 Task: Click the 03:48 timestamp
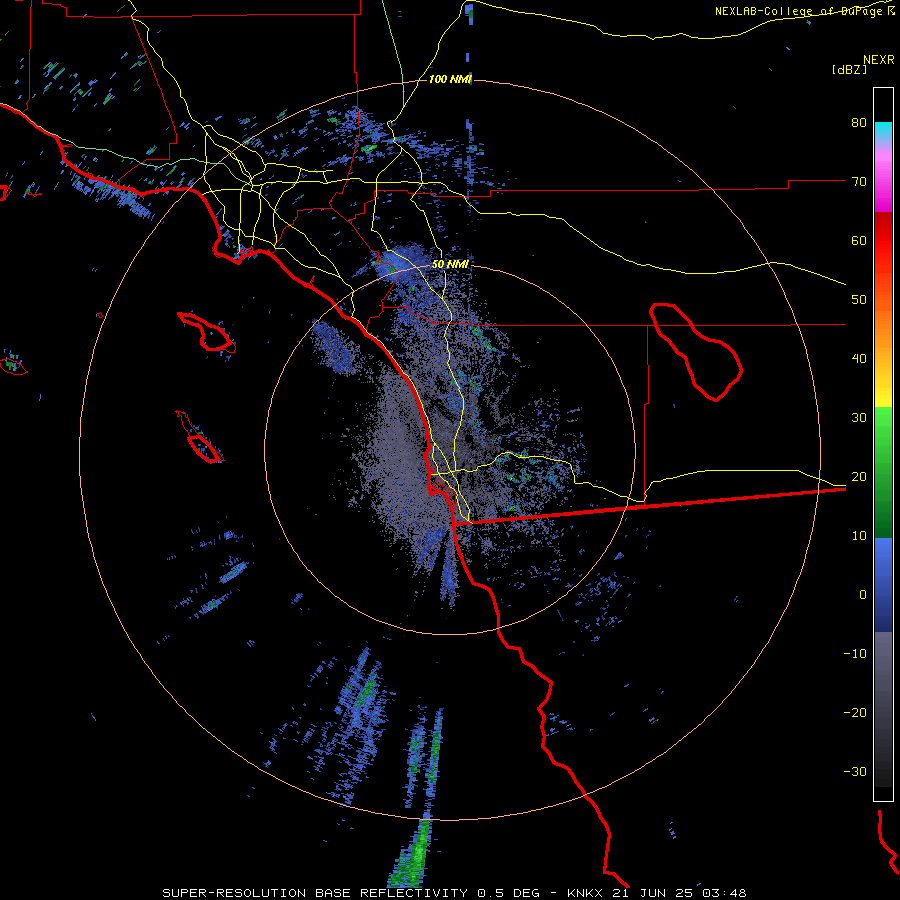[x=723, y=893]
